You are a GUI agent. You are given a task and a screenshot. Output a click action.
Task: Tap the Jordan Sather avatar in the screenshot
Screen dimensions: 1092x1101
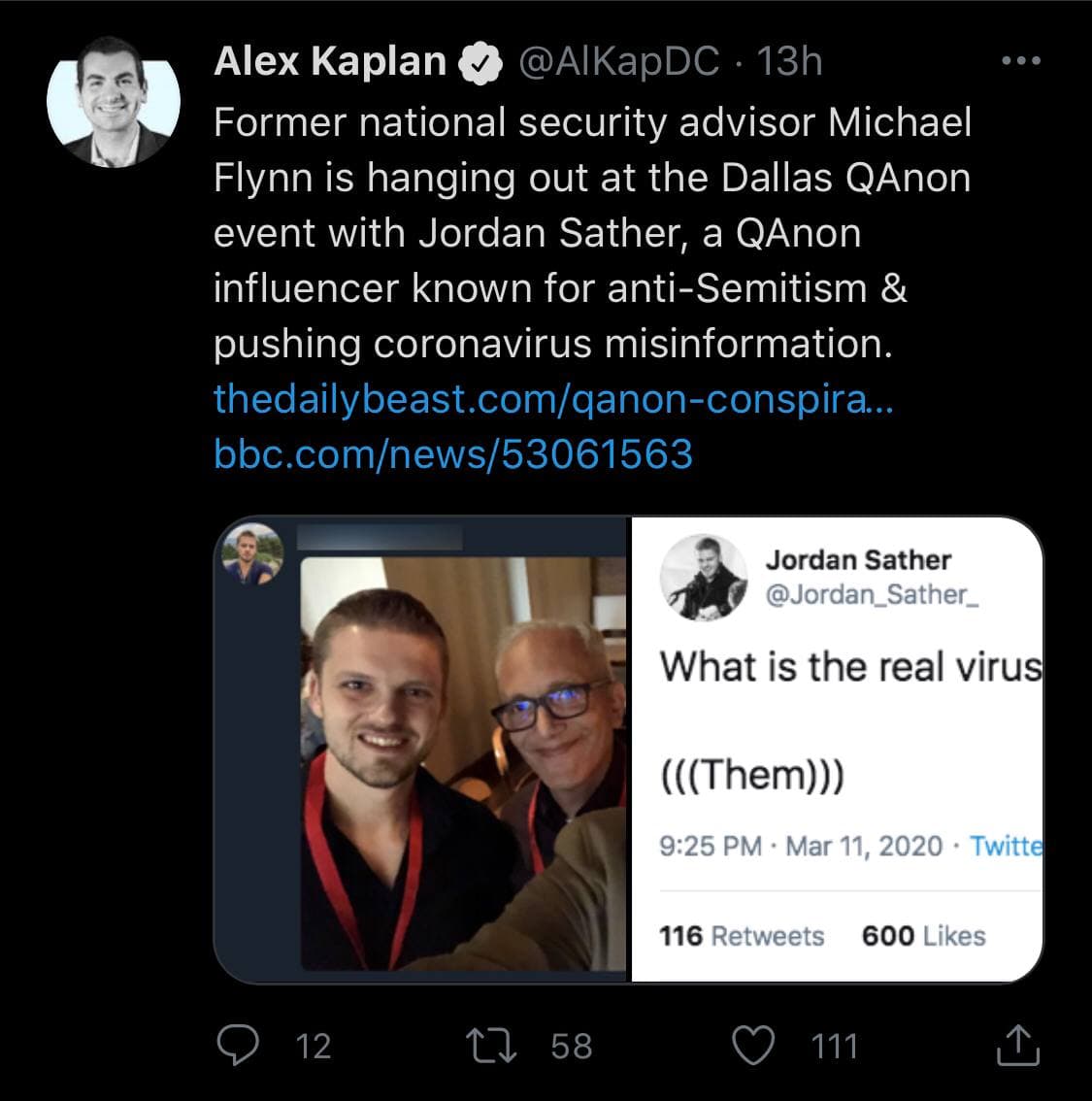(x=704, y=579)
